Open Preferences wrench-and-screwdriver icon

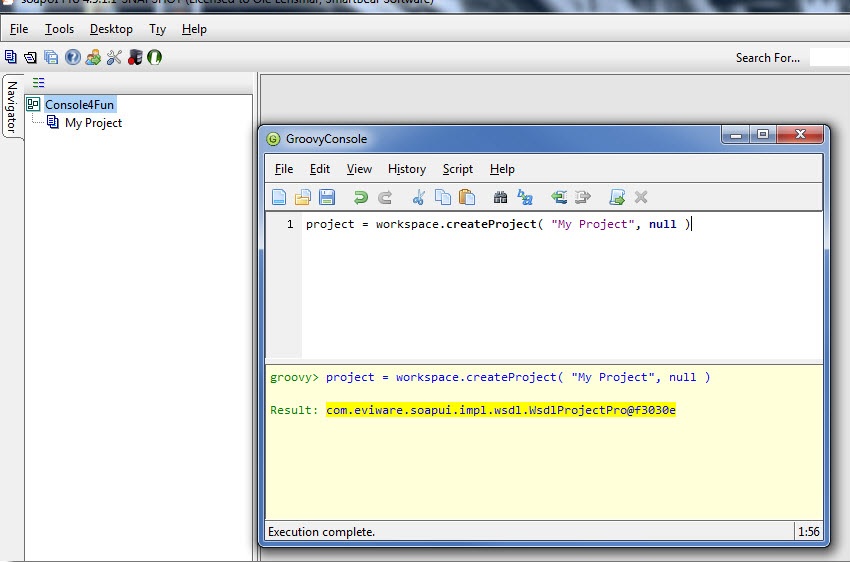(114, 57)
